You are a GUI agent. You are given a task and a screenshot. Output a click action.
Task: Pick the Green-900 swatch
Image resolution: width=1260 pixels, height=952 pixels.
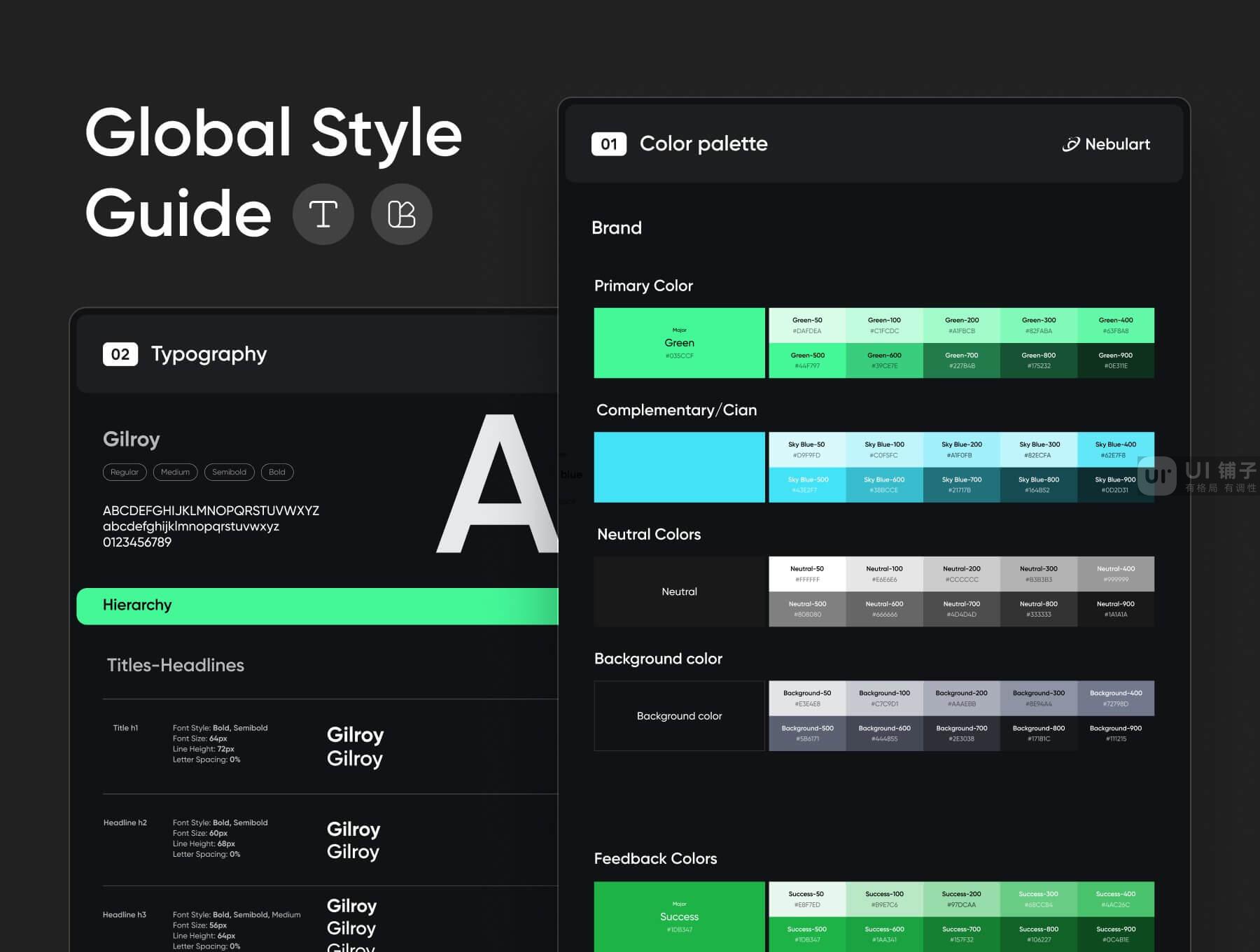pos(1116,360)
